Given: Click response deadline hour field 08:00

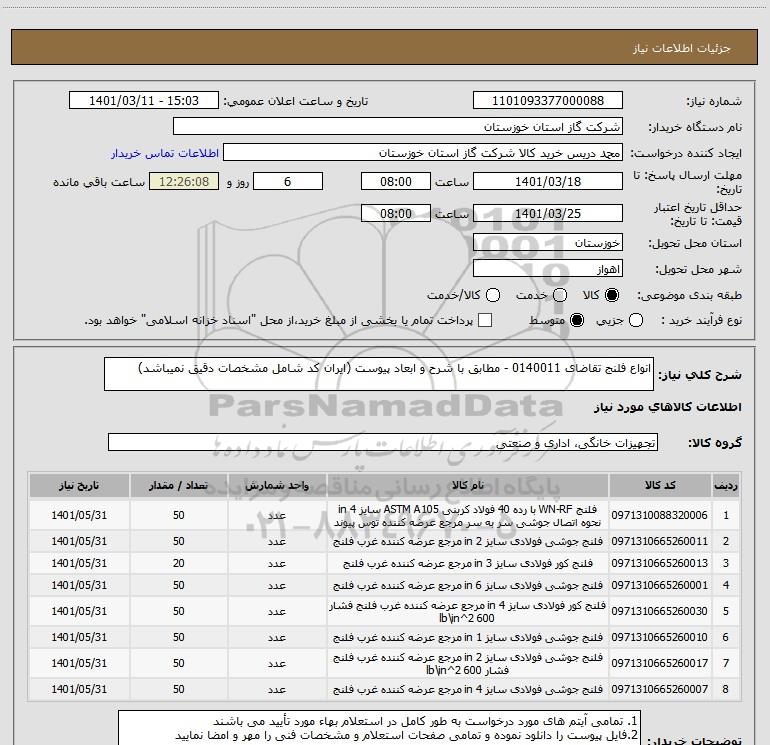Looking at the screenshot, I should click(x=396, y=182).
